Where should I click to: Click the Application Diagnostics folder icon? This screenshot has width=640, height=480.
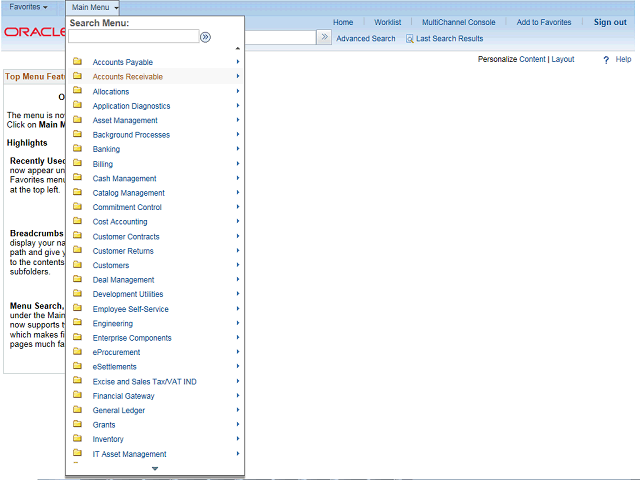(77, 105)
